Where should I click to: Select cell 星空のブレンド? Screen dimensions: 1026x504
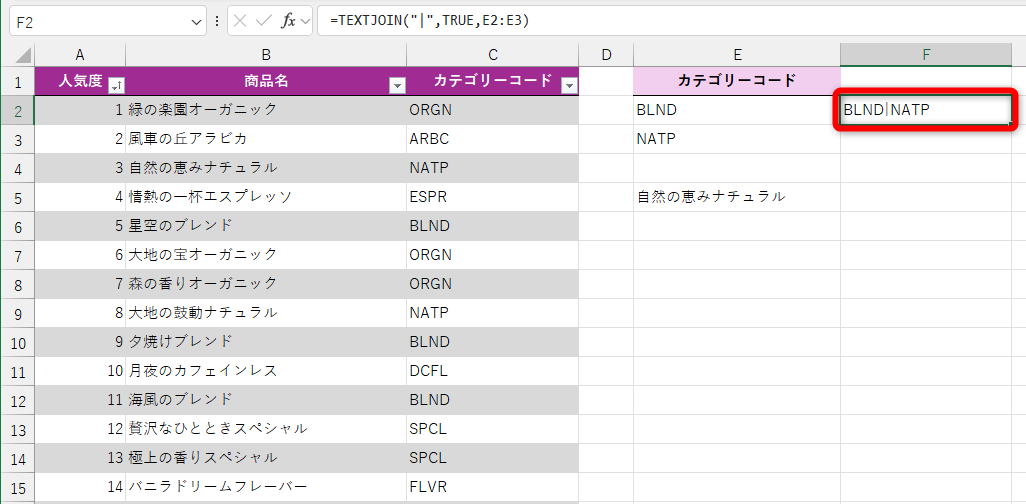click(266, 226)
